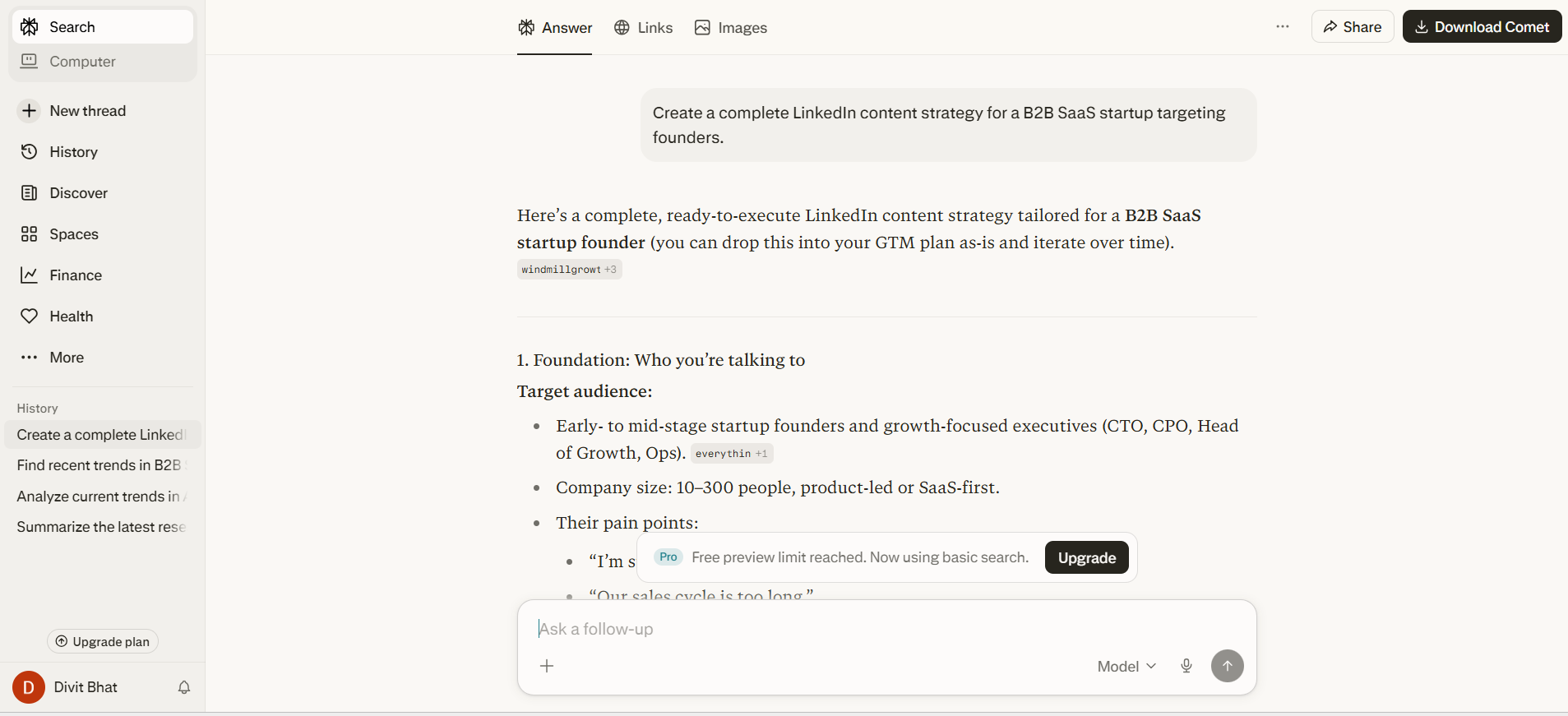The image size is (1568, 716).
Task: Click the Download Comet button
Action: click(1481, 25)
